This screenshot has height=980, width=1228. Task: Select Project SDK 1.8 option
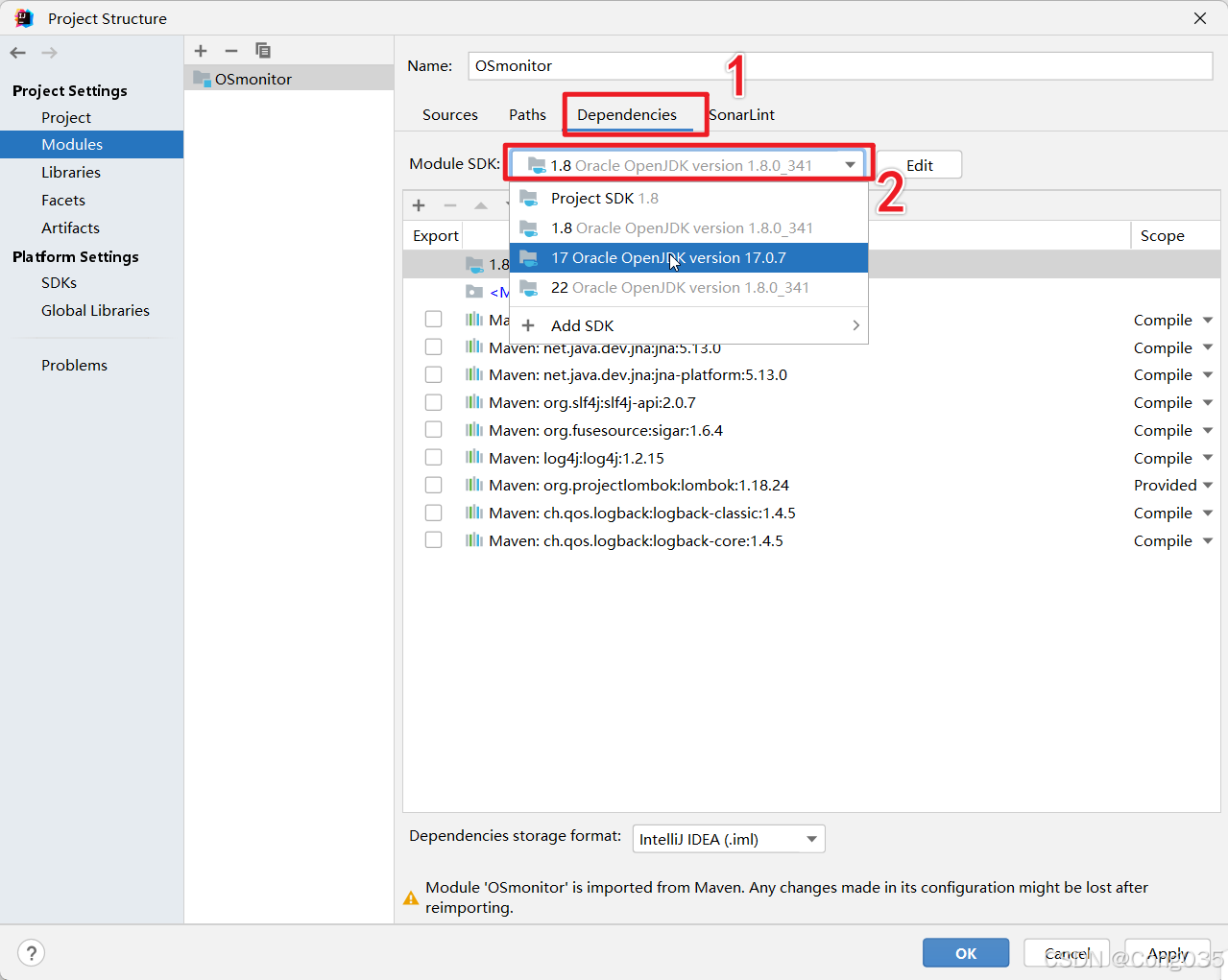point(688,198)
